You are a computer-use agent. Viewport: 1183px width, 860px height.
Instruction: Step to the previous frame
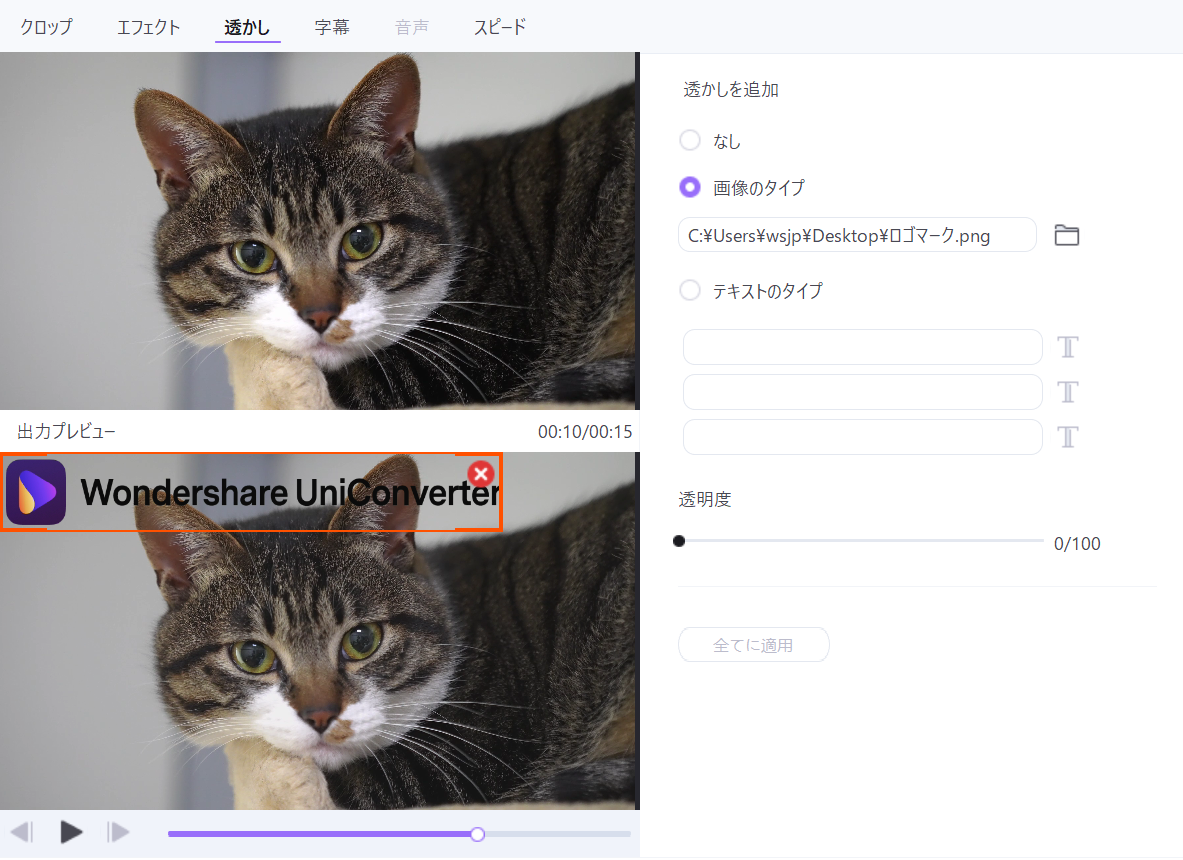[x=22, y=832]
